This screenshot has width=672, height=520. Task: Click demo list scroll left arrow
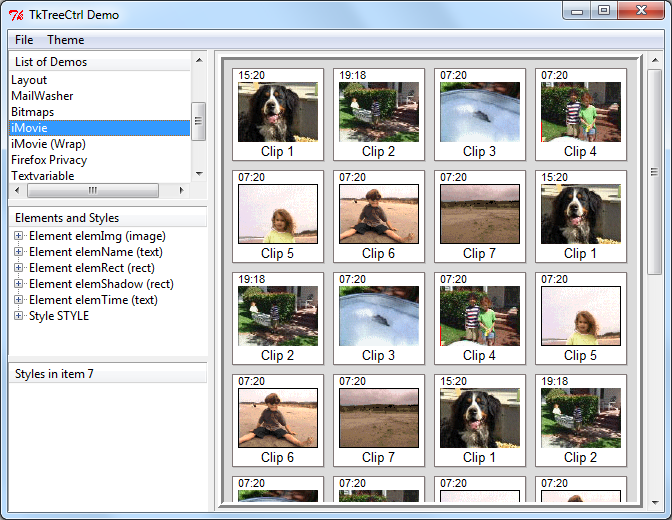(17, 190)
